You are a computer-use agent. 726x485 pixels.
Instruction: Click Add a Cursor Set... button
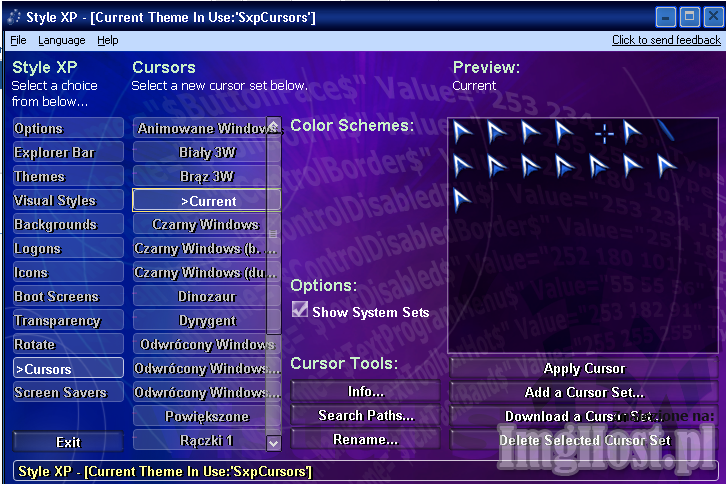[584, 392]
